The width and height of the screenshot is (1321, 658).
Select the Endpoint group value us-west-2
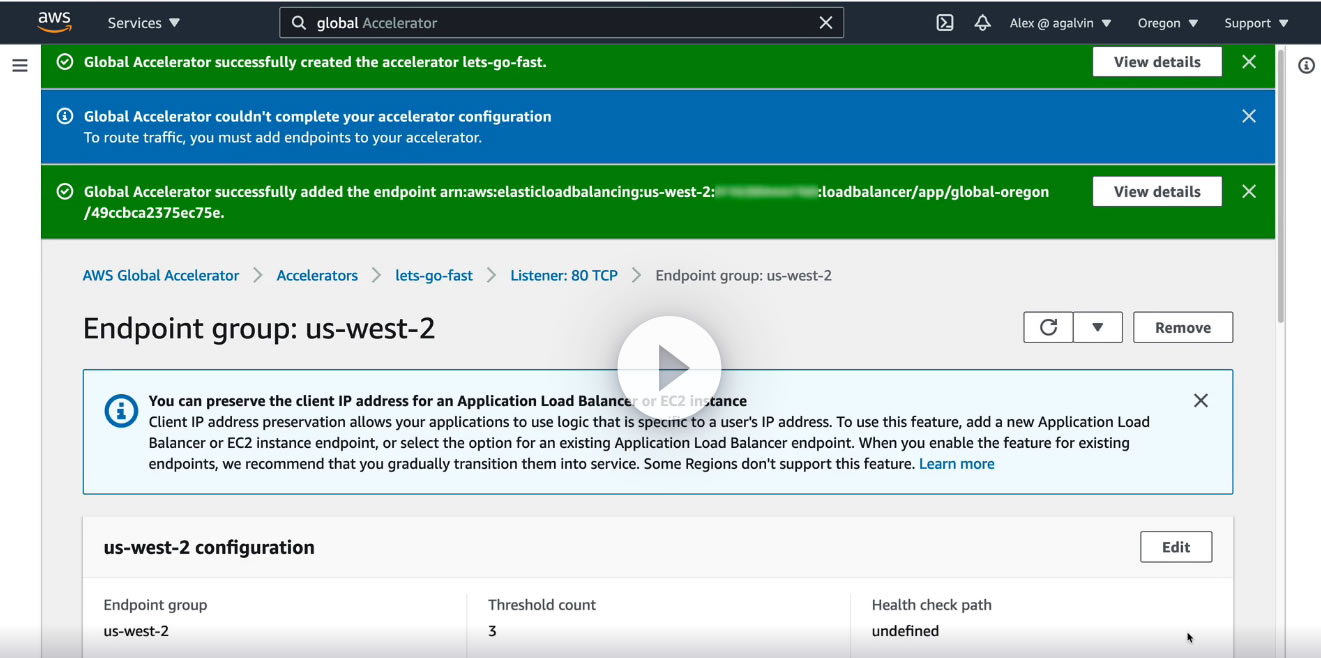(136, 631)
